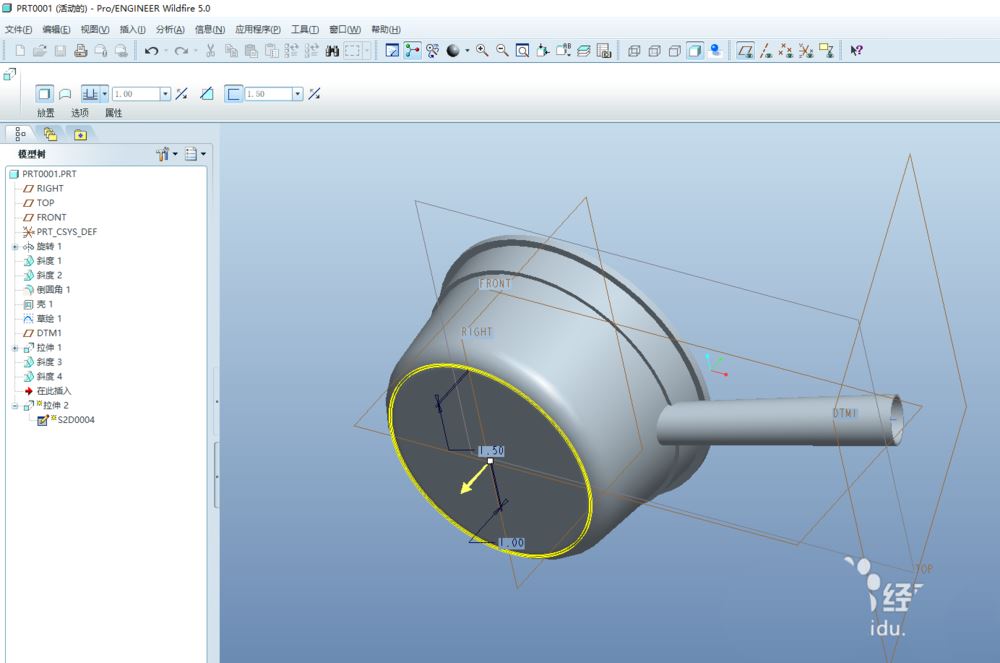The width and height of the screenshot is (1000, 663).
Task: Click the Undo arrow icon
Action: 151,50
